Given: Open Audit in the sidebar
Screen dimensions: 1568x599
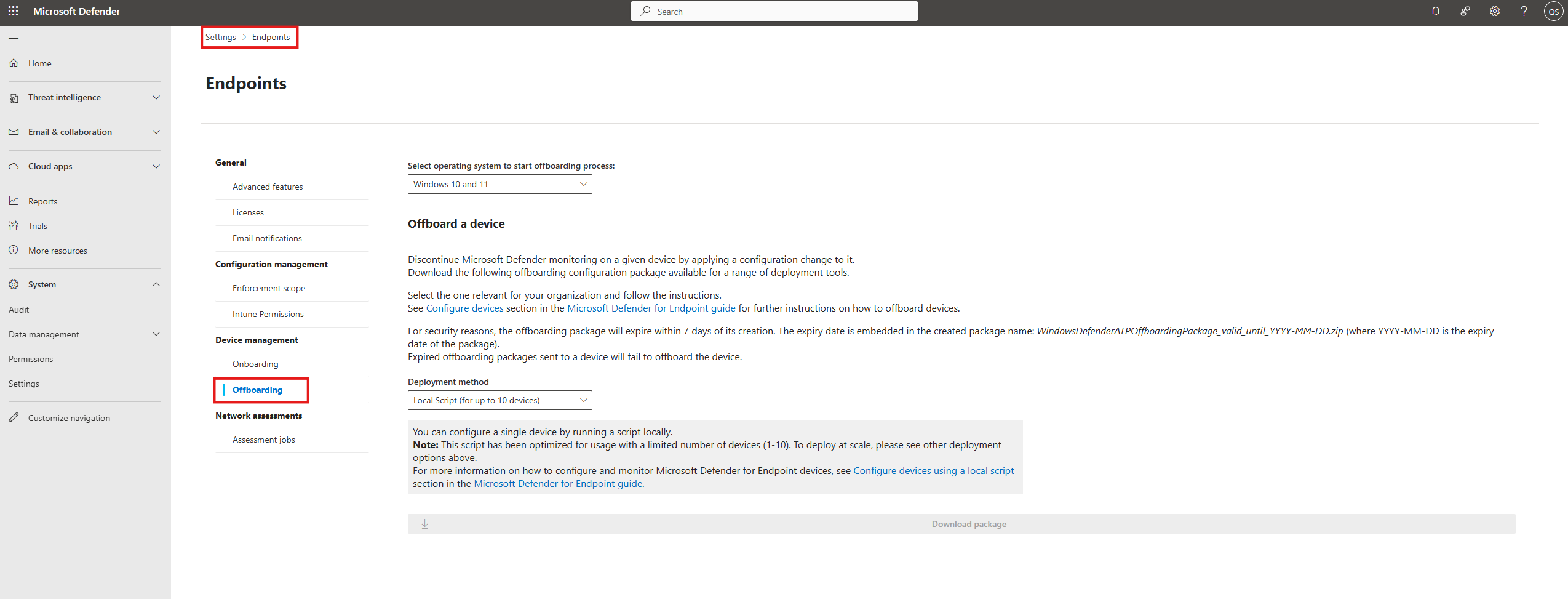Looking at the screenshot, I should point(18,310).
